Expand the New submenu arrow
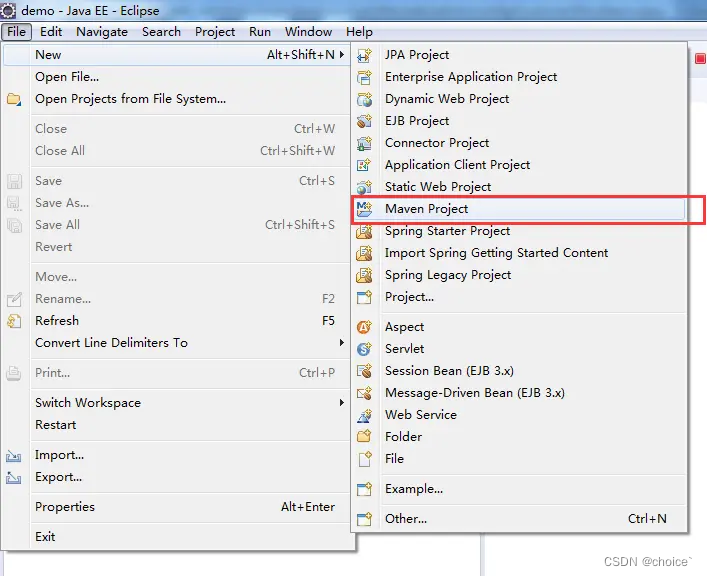 pyautogui.click(x=342, y=55)
